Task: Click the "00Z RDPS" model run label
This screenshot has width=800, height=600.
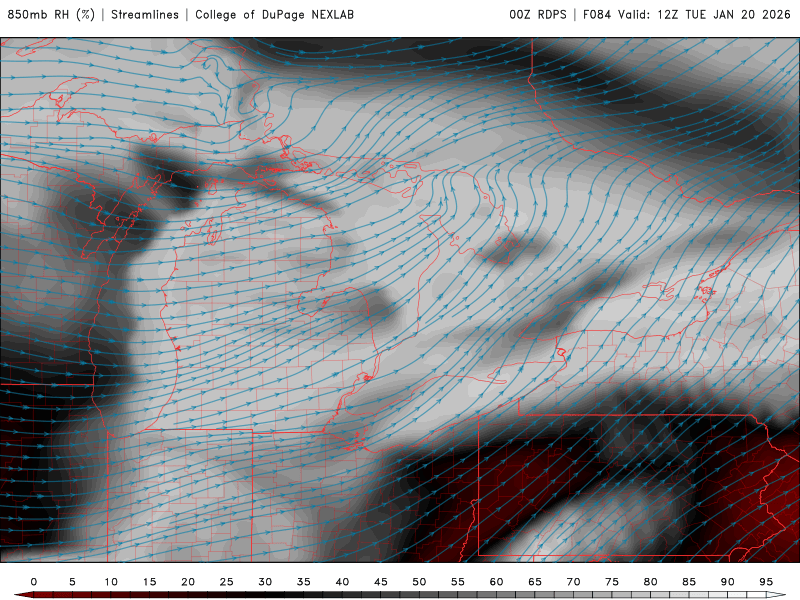Action: click(x=538, y=15)
